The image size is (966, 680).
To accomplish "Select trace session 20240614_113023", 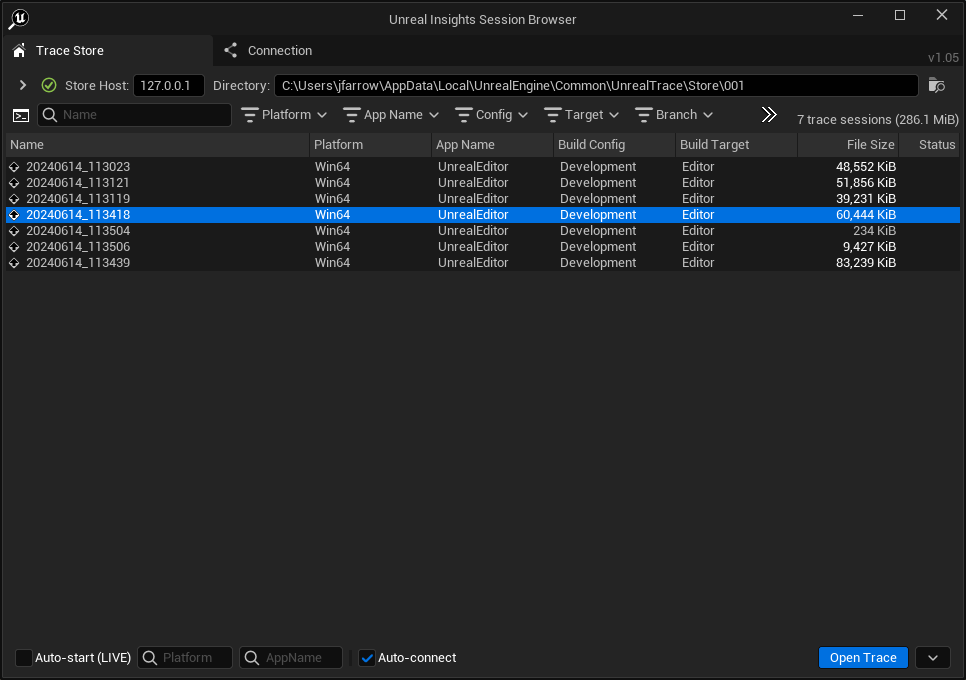I will (x=483, y=167).
